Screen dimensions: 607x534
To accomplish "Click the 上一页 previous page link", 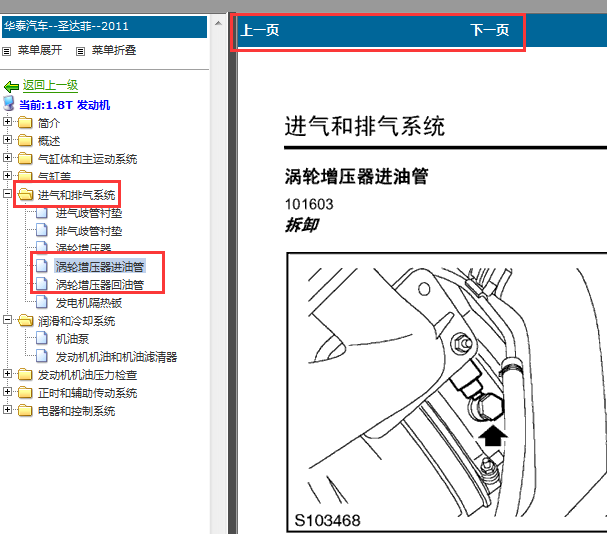I will (x=260, y=30).
